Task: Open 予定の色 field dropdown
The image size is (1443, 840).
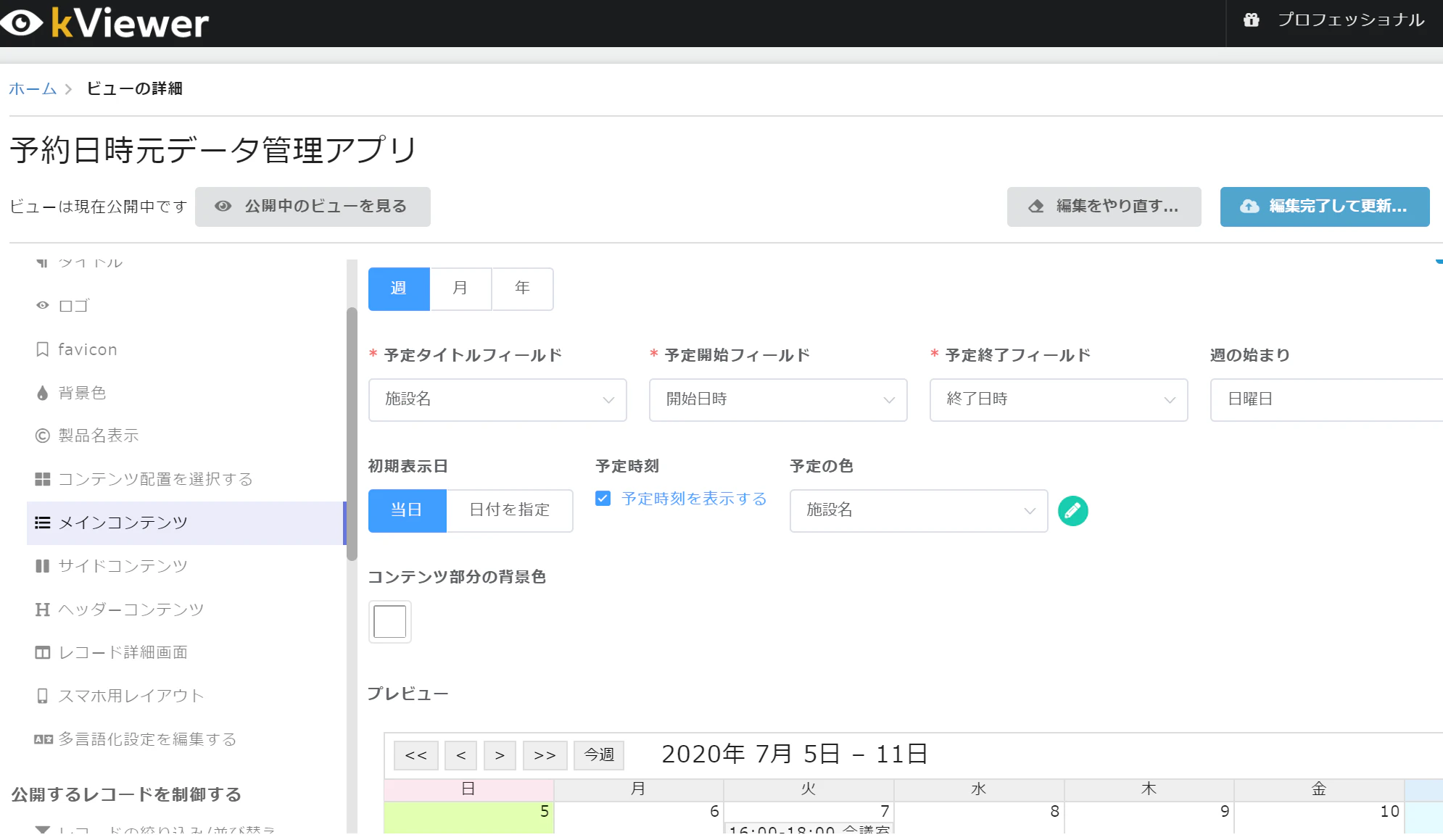Action: [918, 510]
